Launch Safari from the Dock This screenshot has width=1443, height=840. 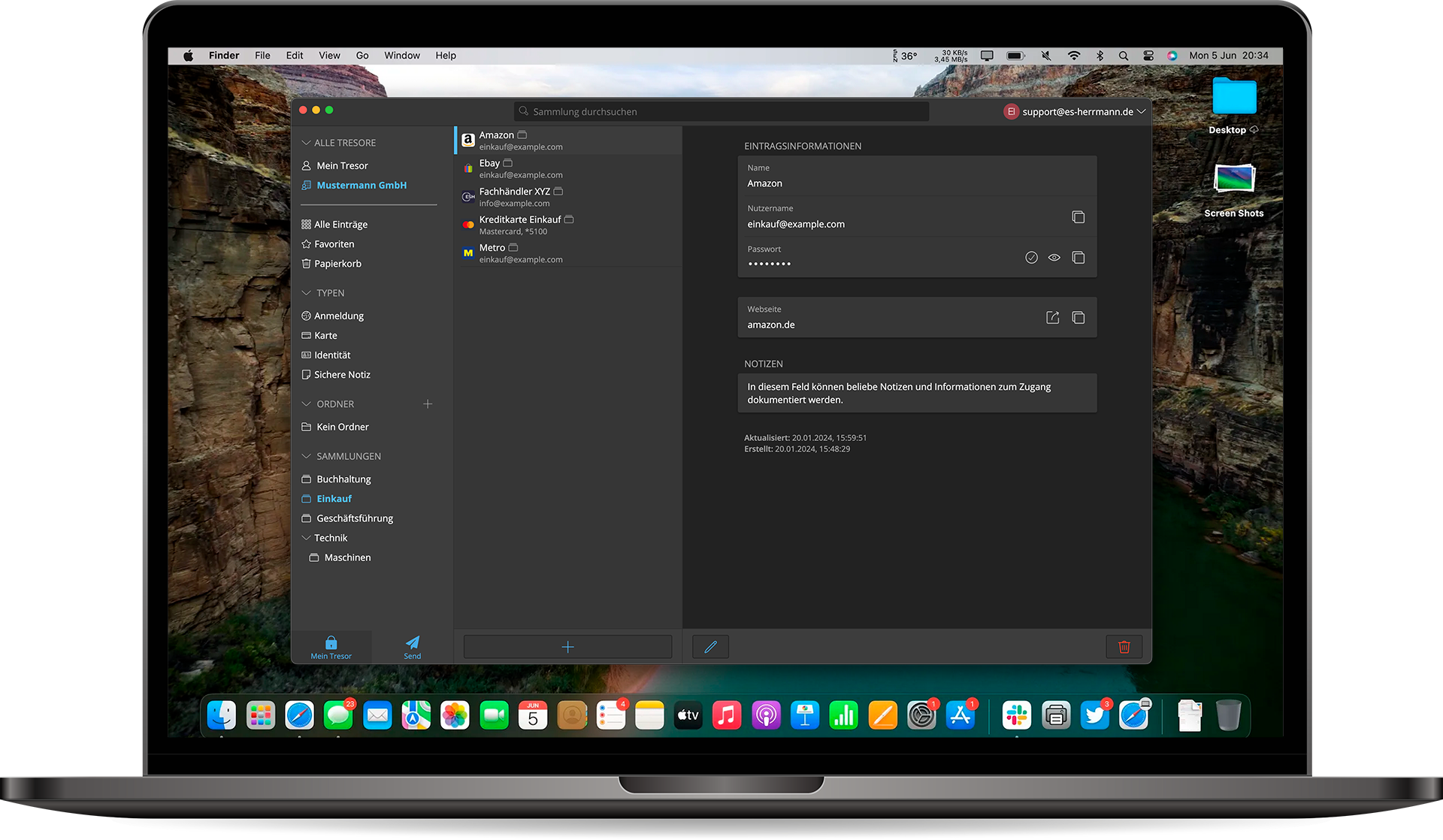pyautogui.click(x=299, y=715)
